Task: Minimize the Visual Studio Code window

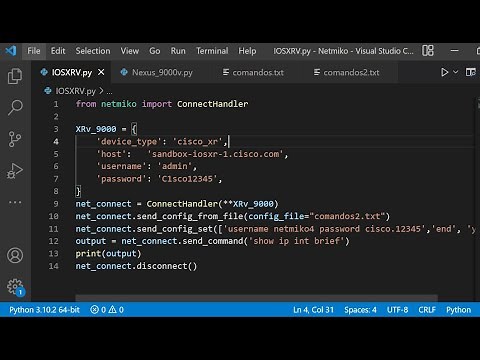Action: 455,51
